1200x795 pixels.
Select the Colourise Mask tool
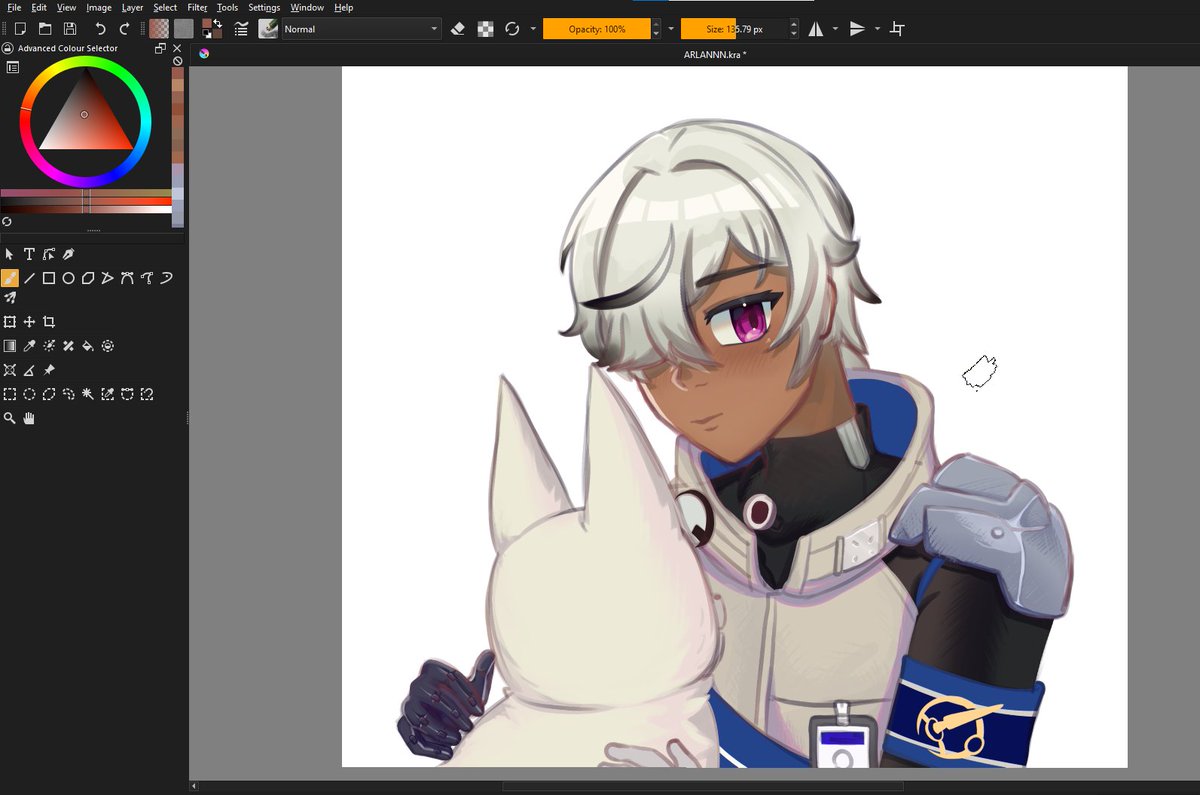pos(49,346)
